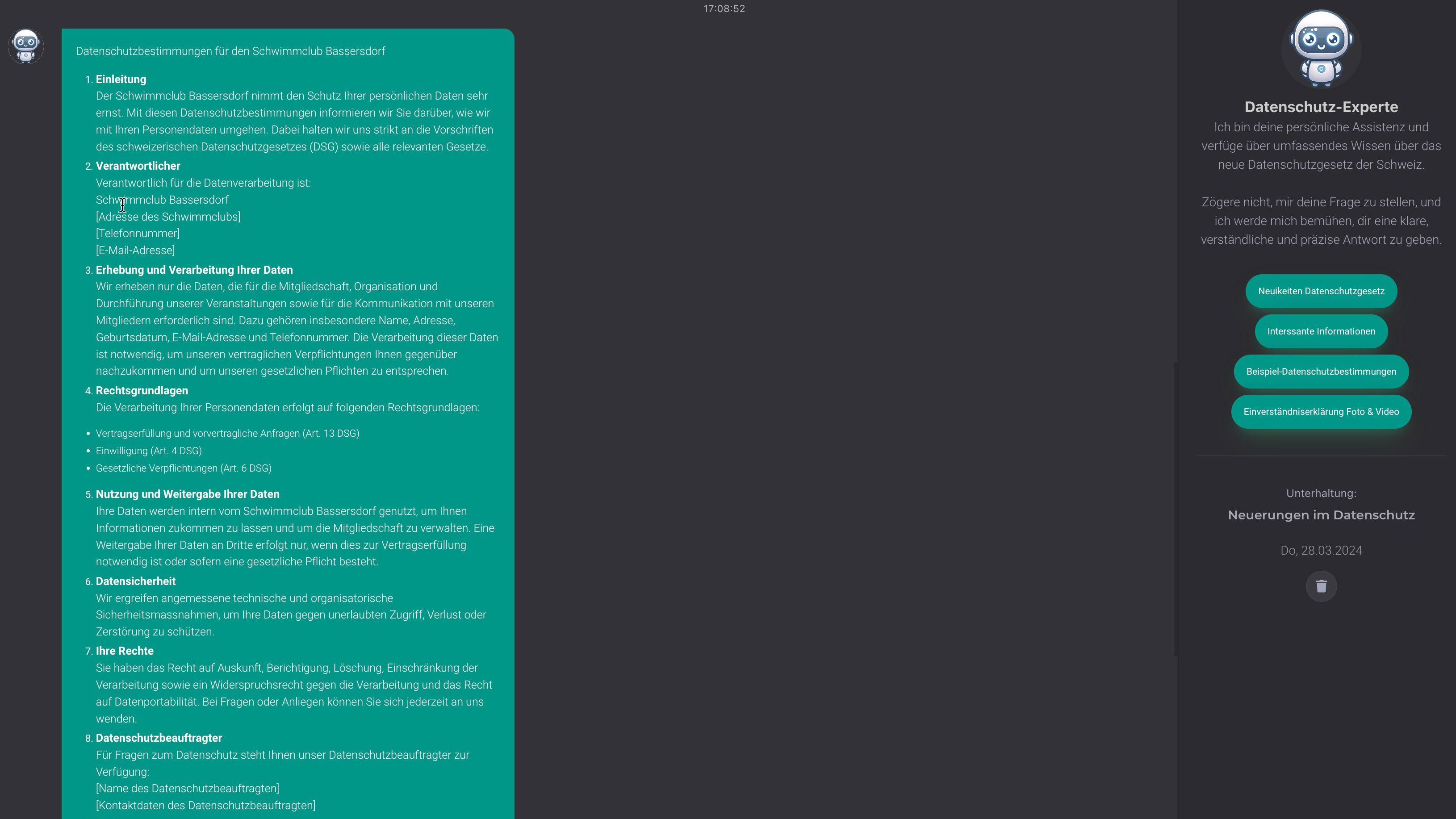Click the date Do, 28.03.2024
Screen dimensions: 1456x819
1321,551
